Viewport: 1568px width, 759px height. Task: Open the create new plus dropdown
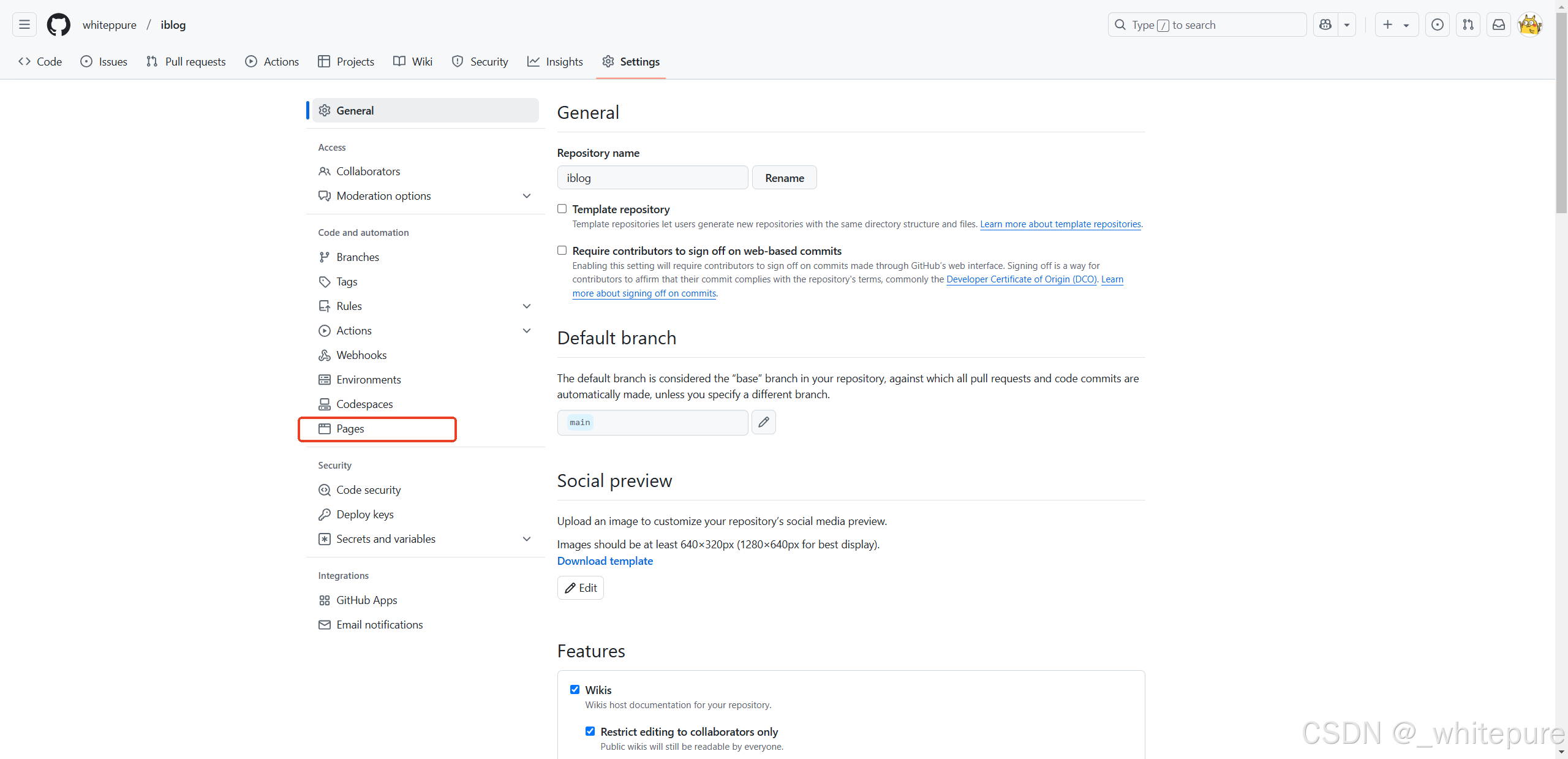(x=1396, y=25)
